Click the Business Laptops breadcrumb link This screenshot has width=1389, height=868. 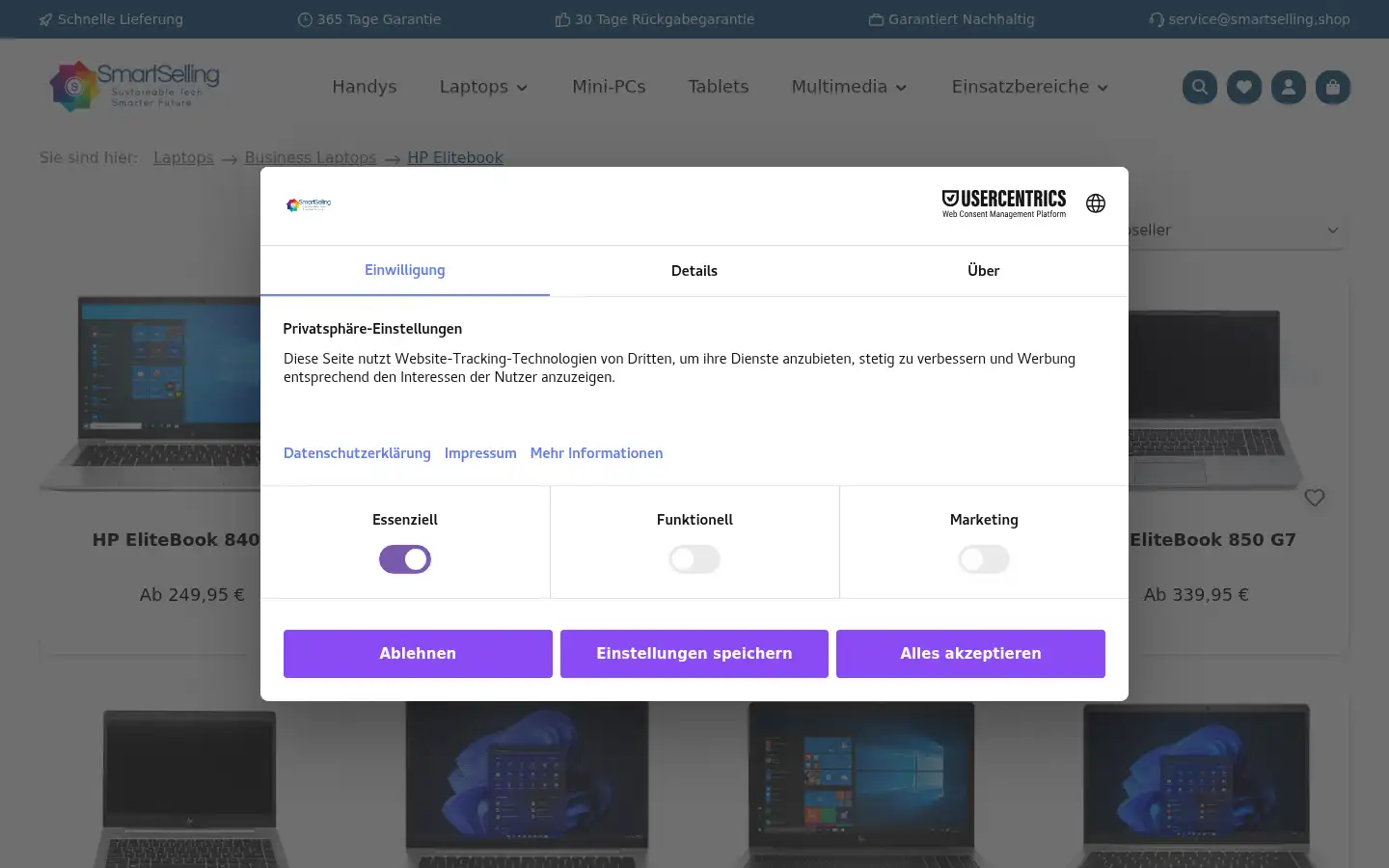tap(311, 157)
